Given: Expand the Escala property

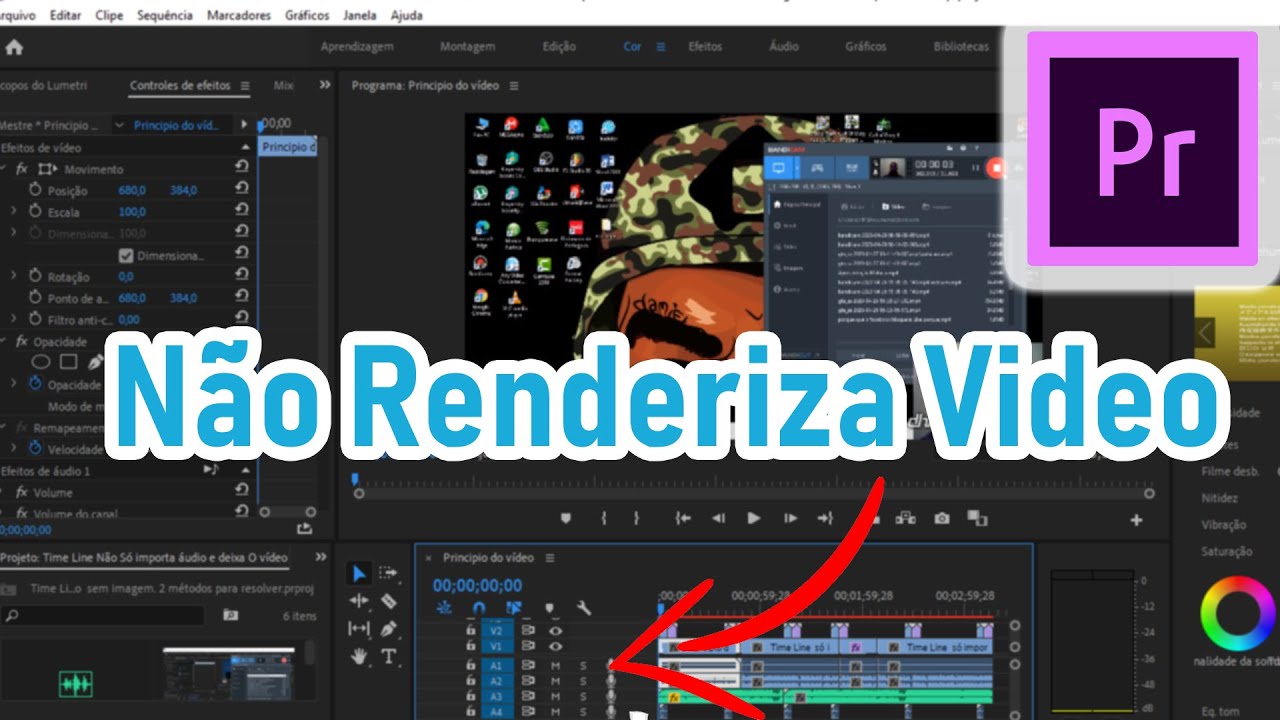Looking at the screenshot, I should point(14,212).
